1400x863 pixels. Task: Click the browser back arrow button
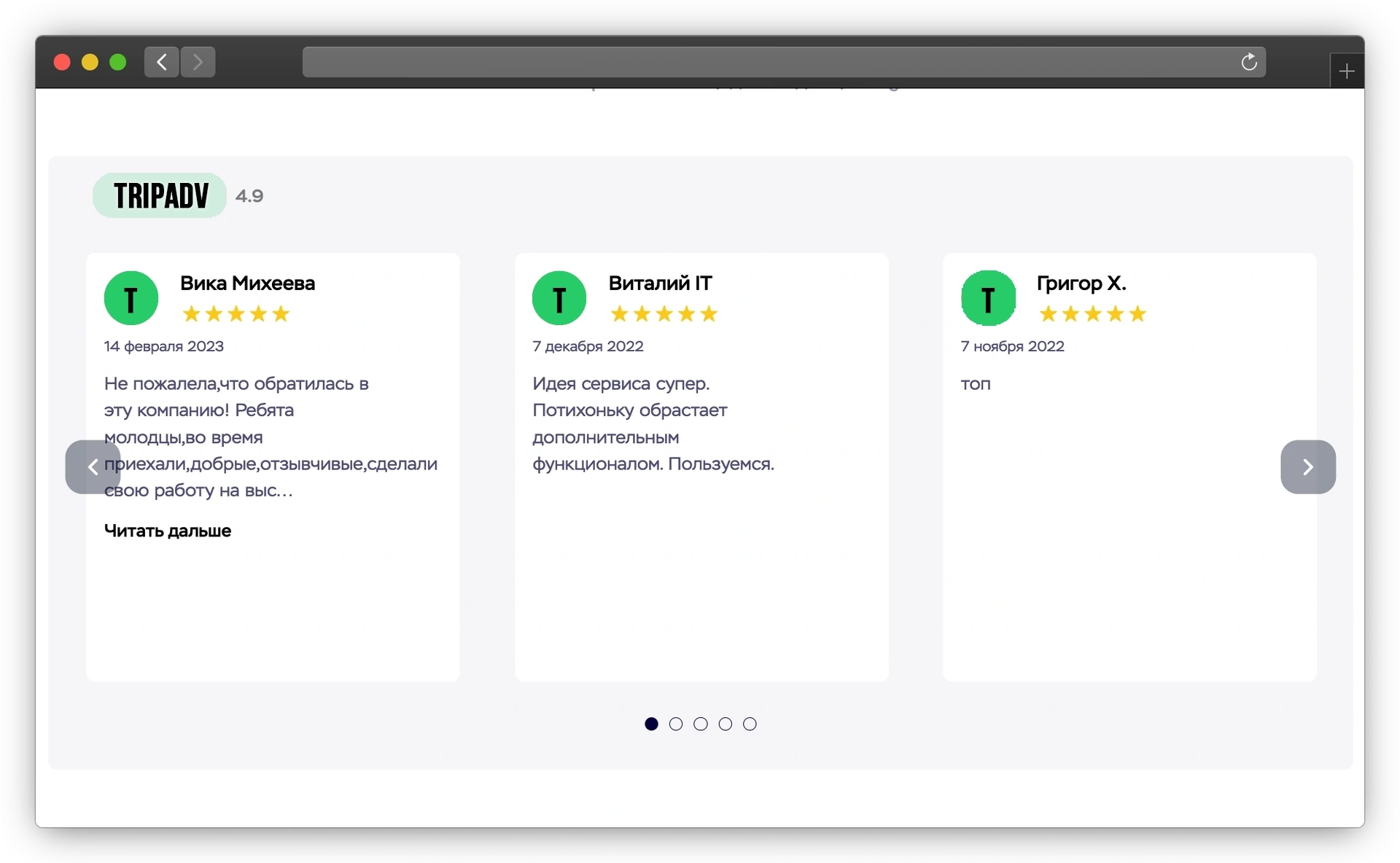coord(162,63)
